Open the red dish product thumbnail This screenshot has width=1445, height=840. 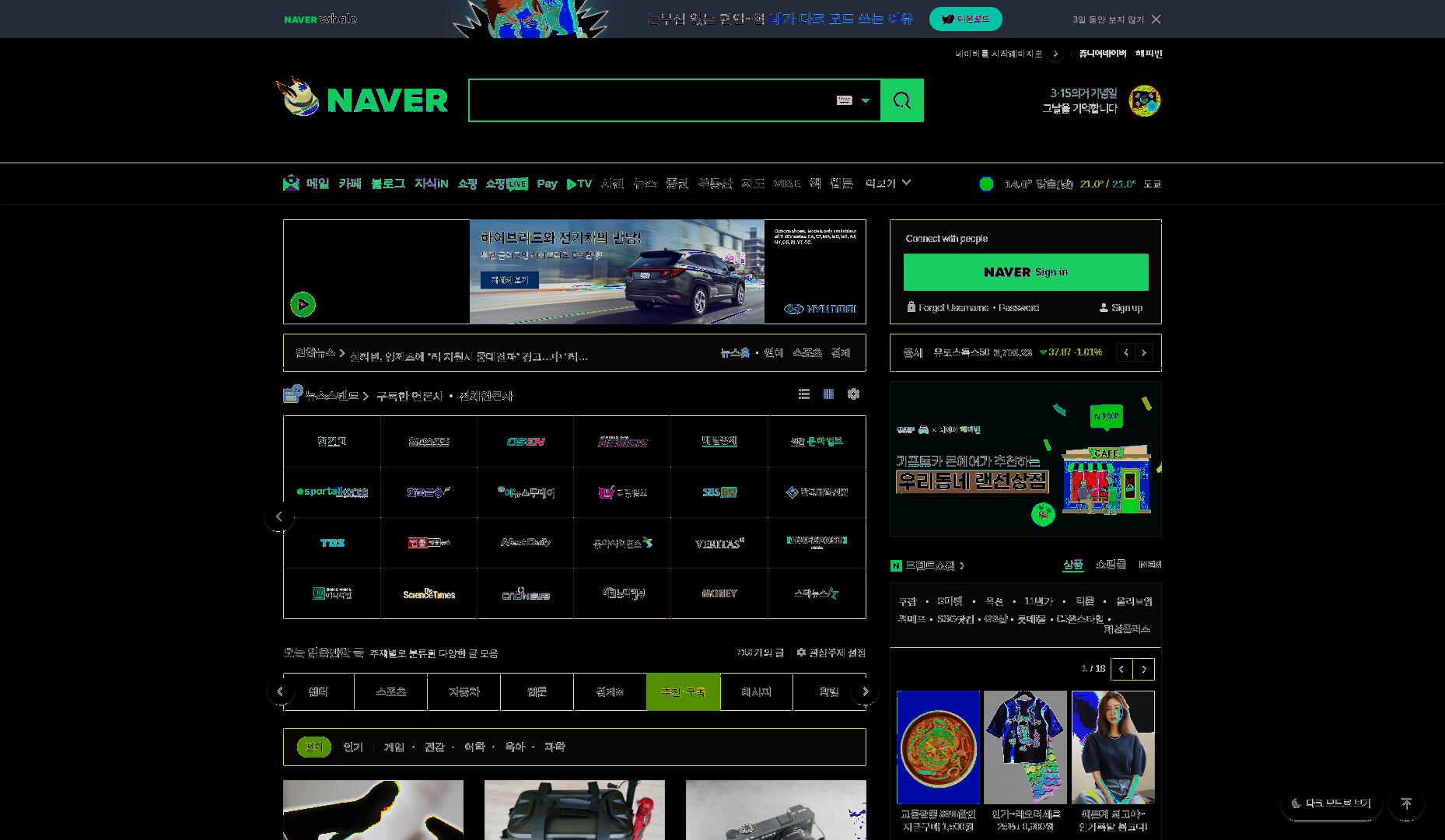pyautogui.click(x=938, y=747)
